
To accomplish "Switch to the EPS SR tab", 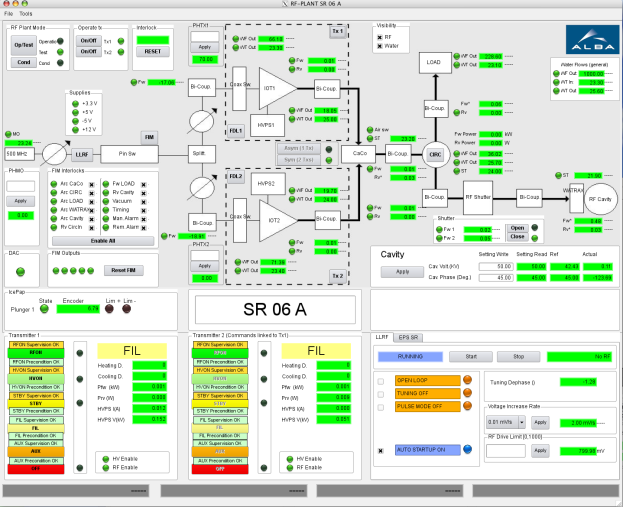I will [x=411, y=338].
